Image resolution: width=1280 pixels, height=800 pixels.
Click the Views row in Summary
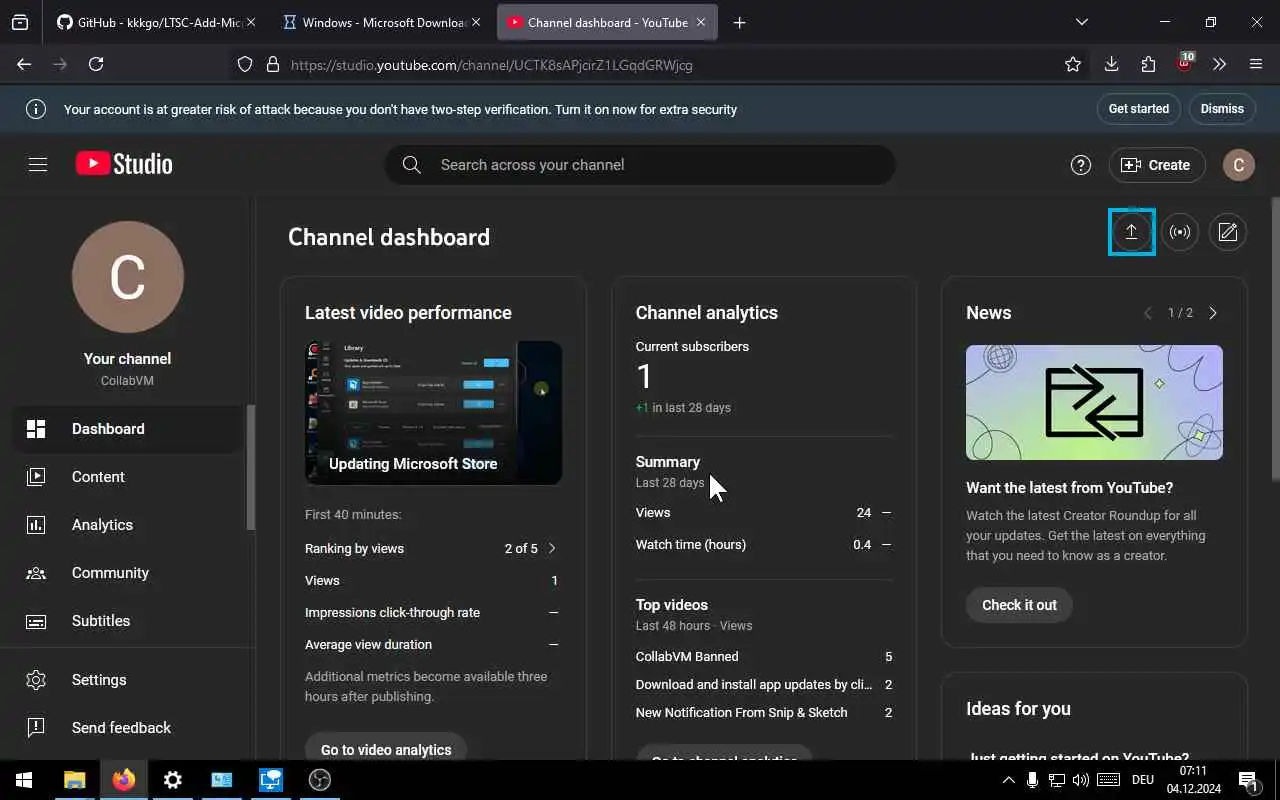tap(763, 513)
